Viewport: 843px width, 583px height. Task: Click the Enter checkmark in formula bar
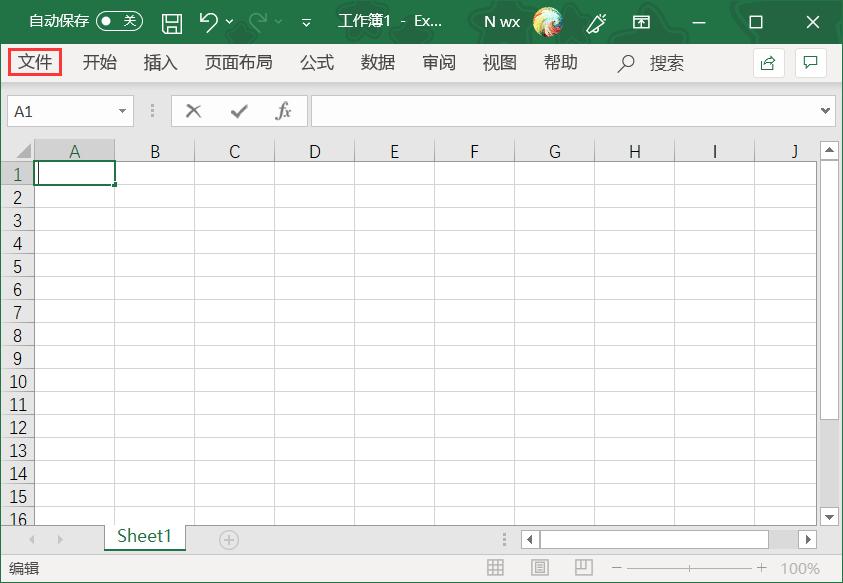tap(236, 110)
